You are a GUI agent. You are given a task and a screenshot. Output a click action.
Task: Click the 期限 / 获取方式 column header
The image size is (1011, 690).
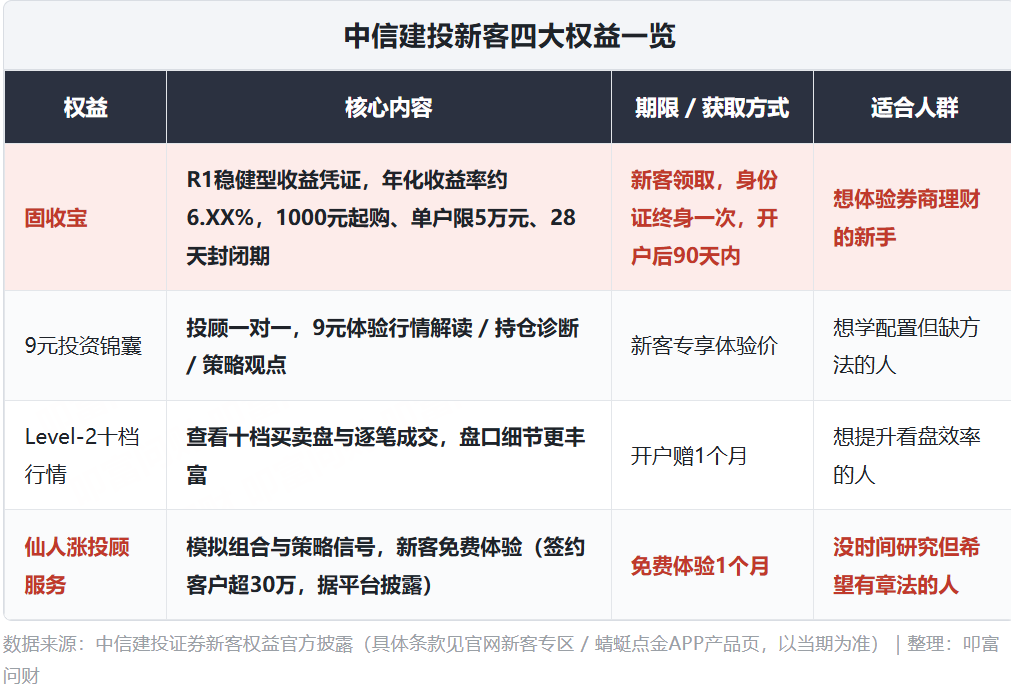click(712, 107)
